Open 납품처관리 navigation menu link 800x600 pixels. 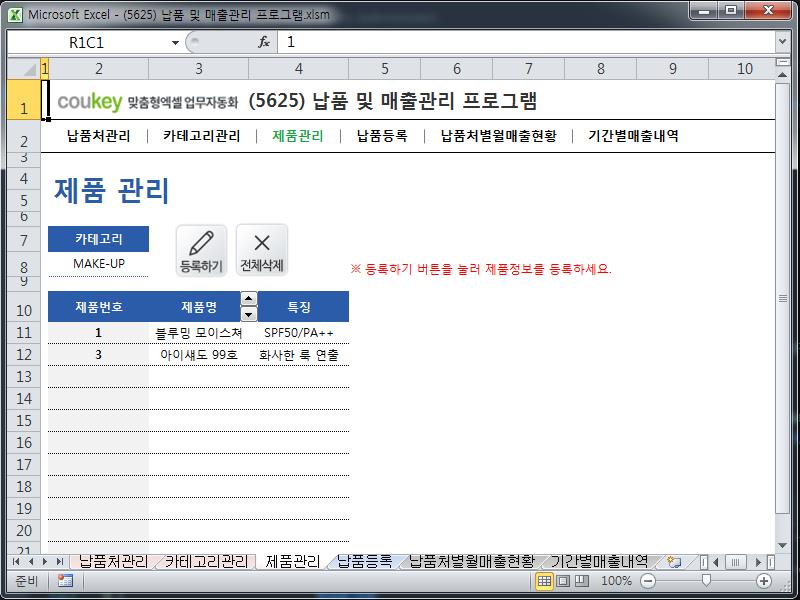pyautogui.click(x=98, y=136)
